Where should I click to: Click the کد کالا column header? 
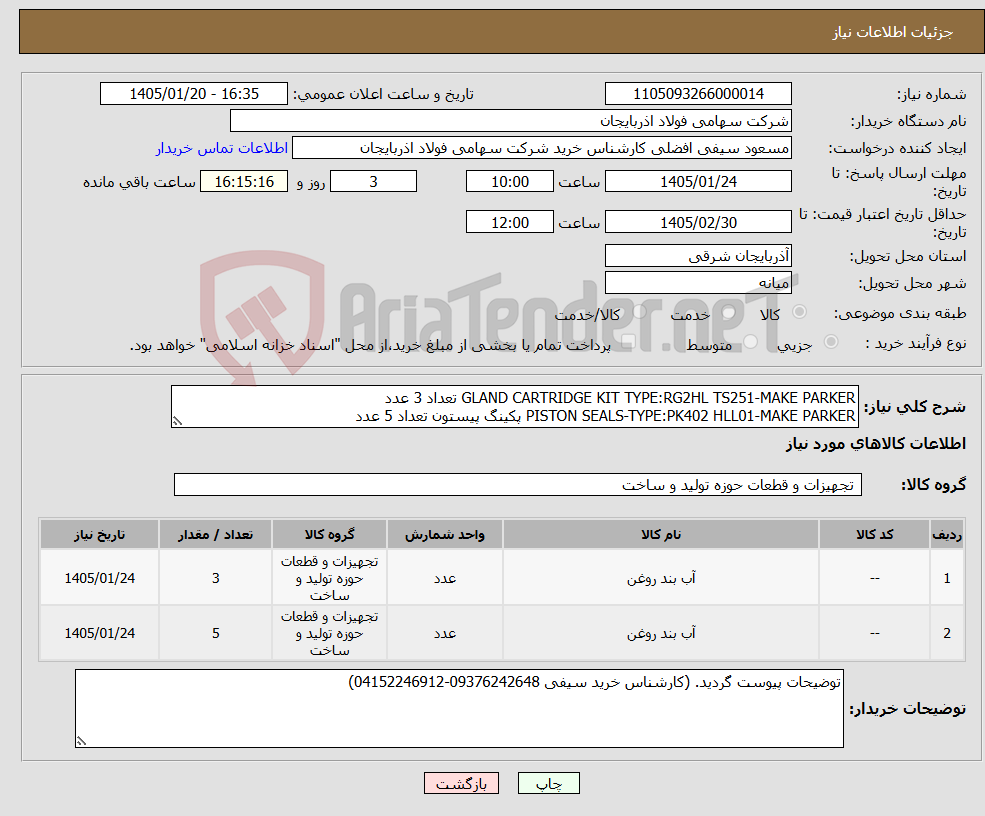874,535
